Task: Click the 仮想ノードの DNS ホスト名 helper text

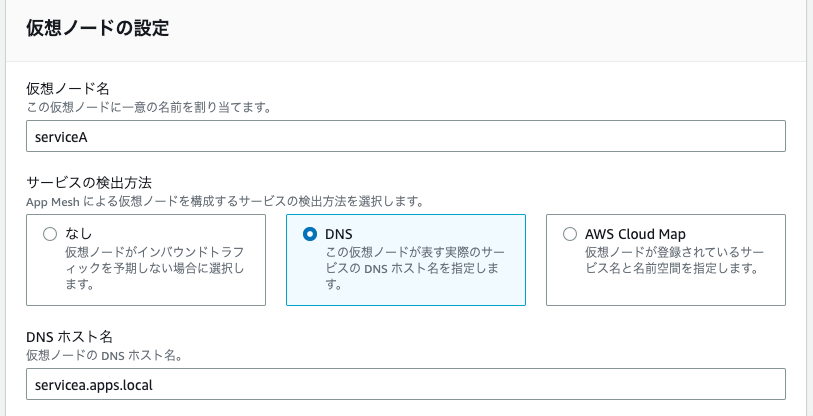Action: 104,356
